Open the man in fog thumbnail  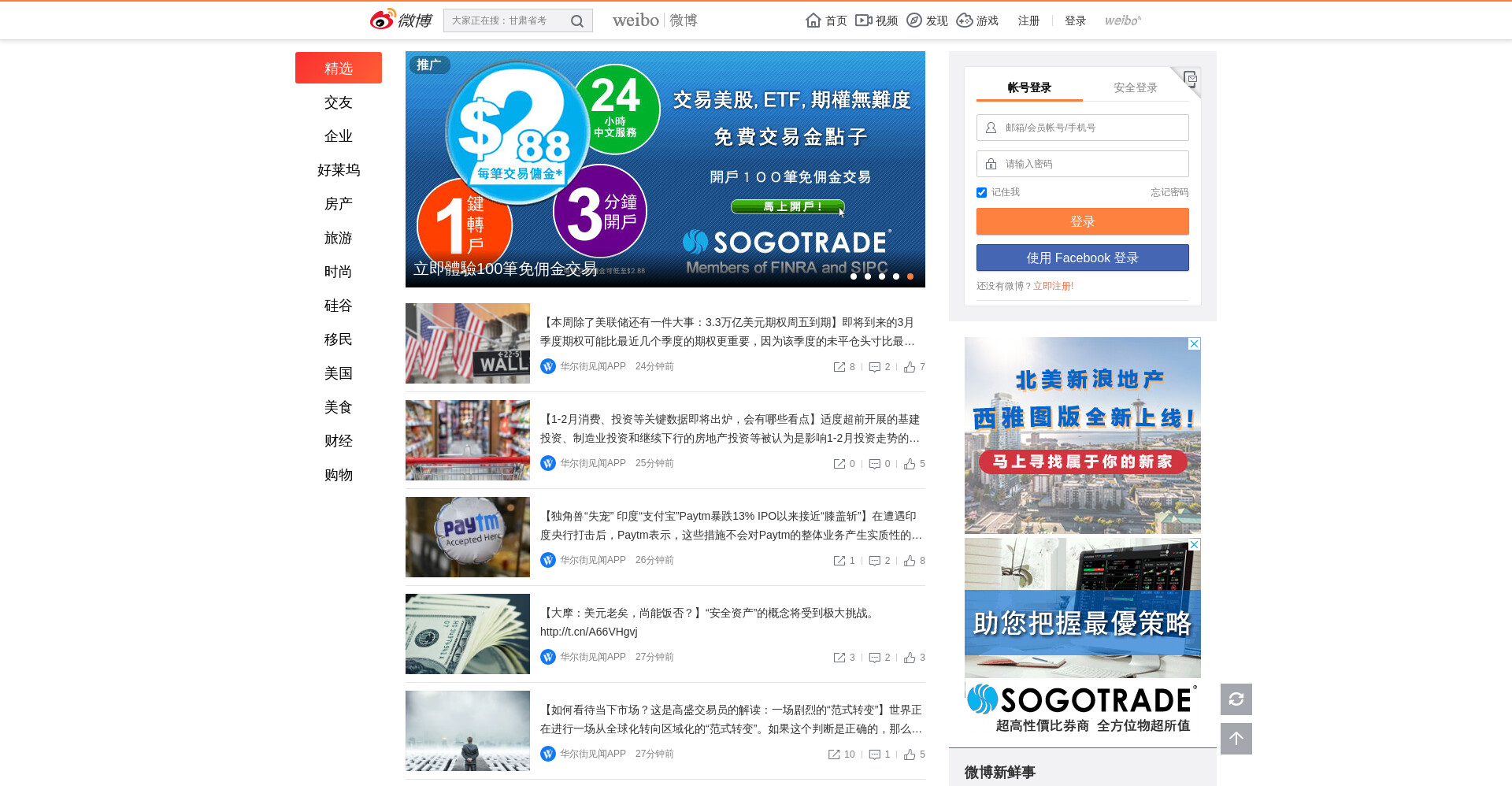tap(468, 731)
